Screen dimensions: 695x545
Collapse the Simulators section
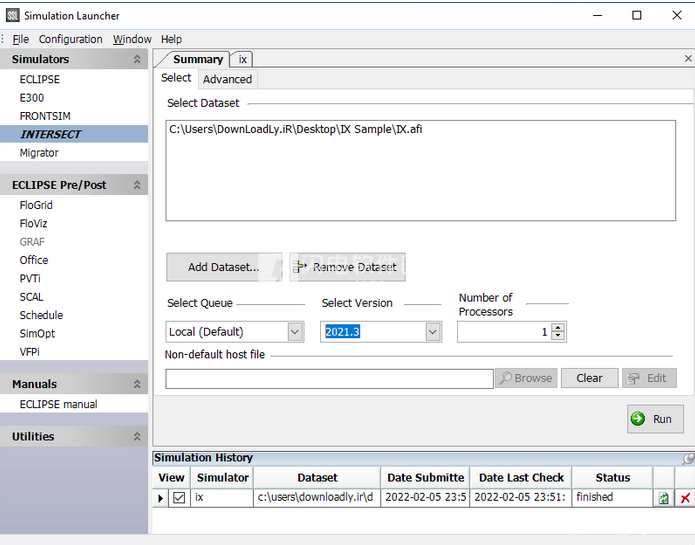click(137, 59)
